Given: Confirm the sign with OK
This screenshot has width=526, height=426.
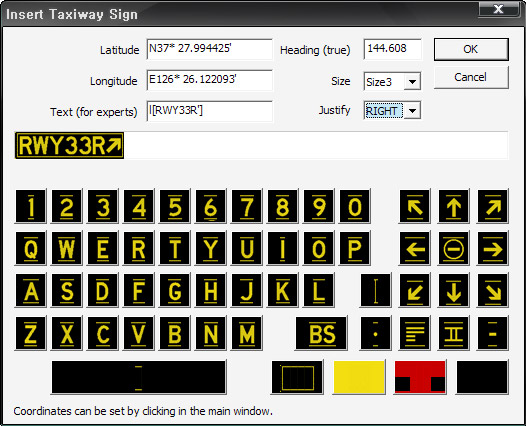Looking at the screenshot, I should (471, 49).
